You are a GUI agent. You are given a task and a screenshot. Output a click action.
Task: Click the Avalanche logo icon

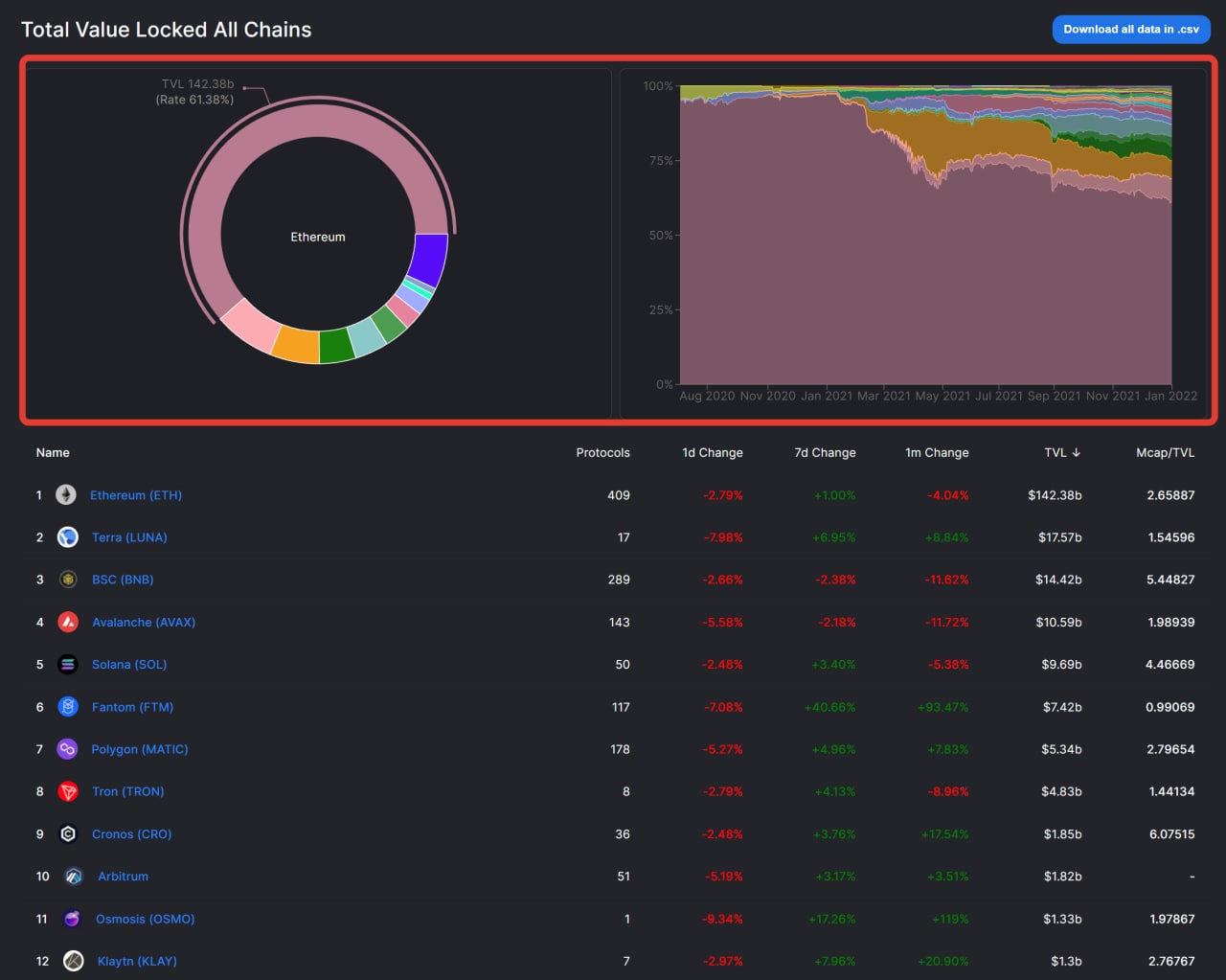click(67, 622)
